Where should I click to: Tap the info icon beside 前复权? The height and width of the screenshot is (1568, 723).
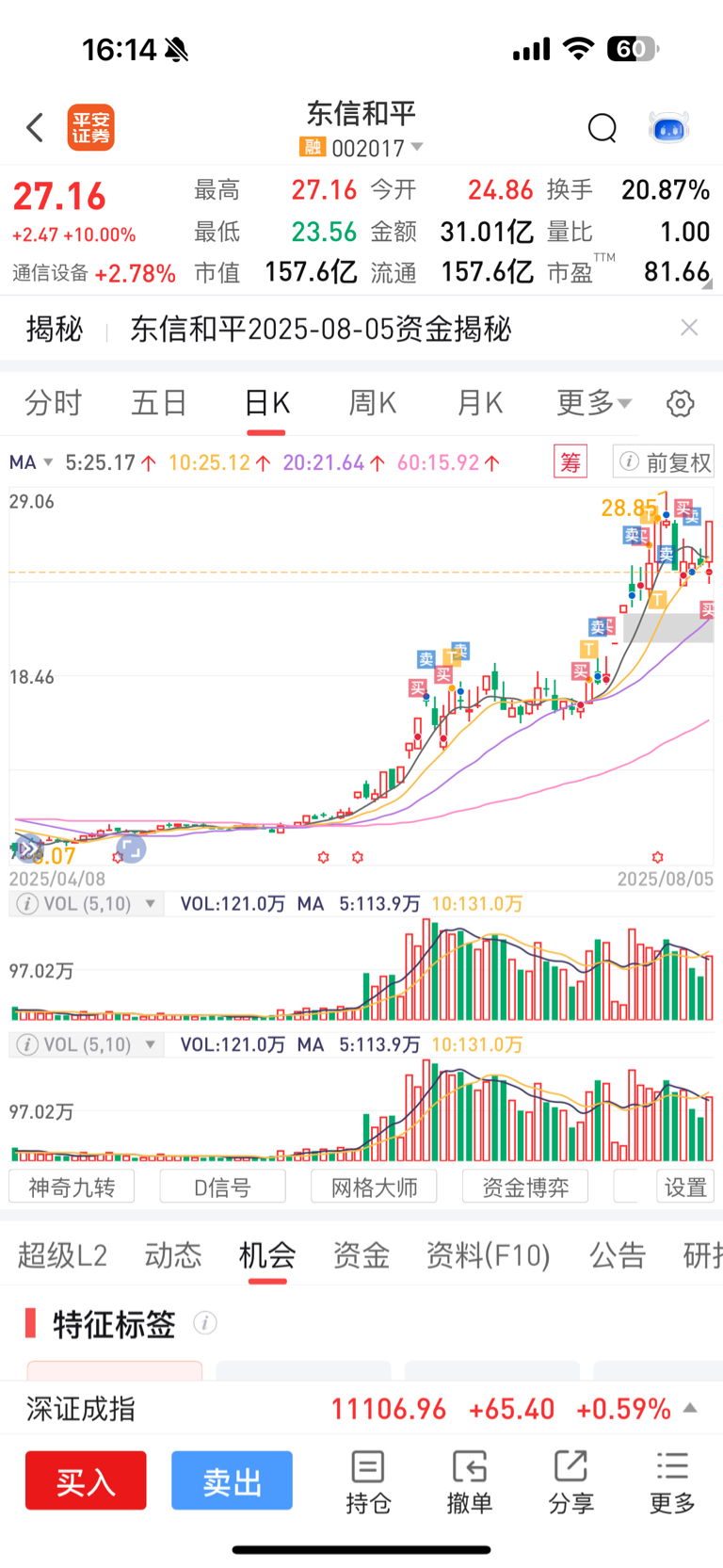[x=630, y=461]
